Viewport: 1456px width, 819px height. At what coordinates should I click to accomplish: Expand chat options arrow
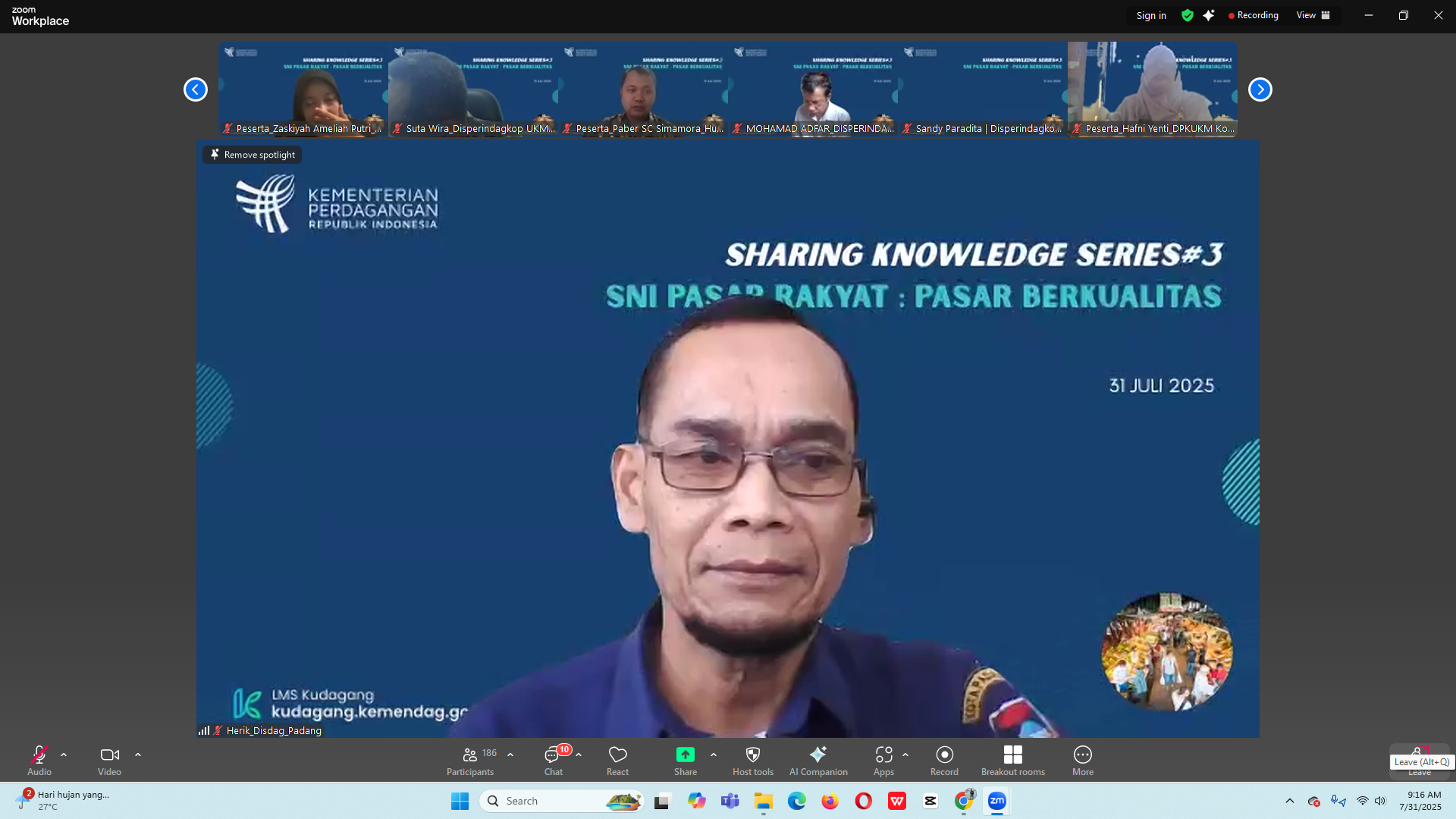pyautogui.click(x=579, y=755)
